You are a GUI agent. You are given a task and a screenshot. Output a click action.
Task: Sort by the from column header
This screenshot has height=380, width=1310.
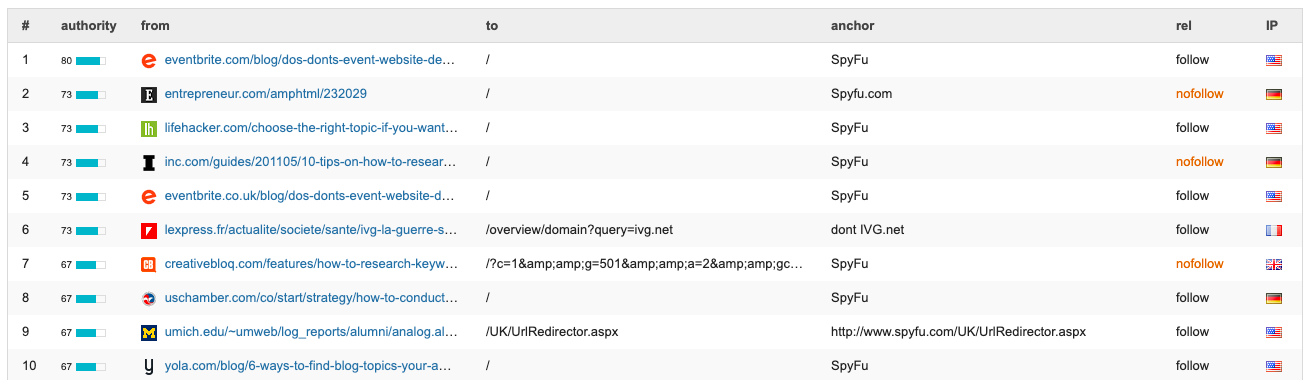(155, 26)
